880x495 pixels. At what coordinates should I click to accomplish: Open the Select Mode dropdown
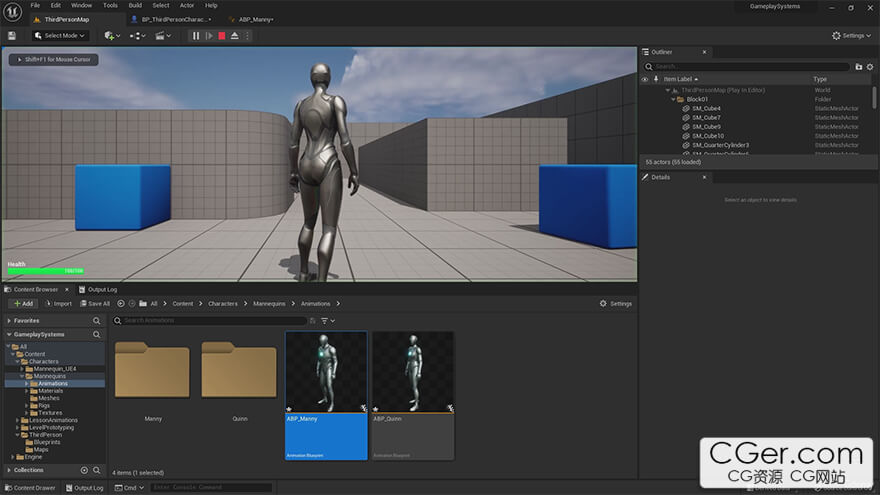coord(61,36)
